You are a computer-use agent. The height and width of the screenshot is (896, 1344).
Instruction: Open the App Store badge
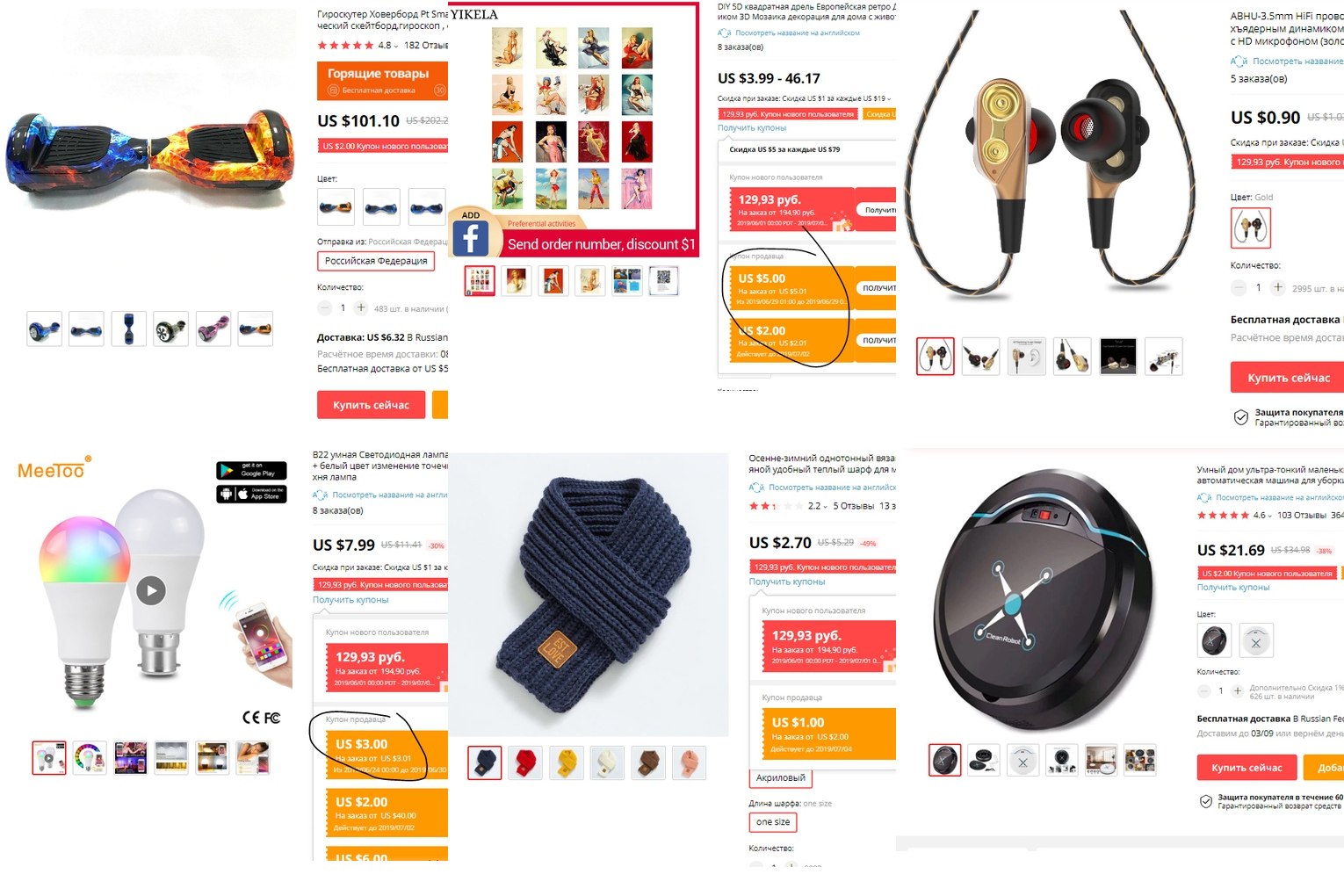tap(251, 494)
